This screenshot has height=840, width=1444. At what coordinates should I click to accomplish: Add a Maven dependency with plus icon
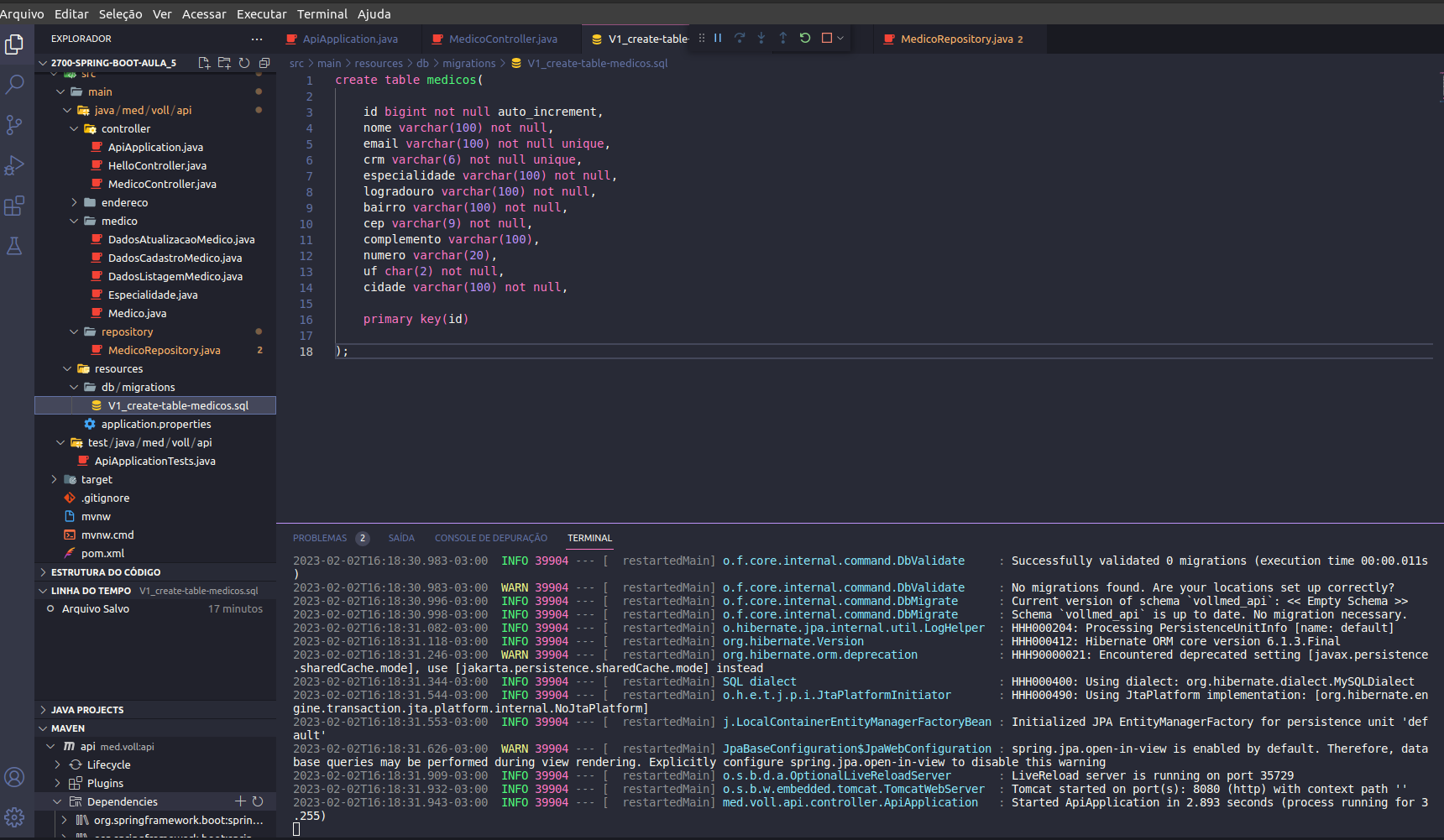pyautogui.click(x=240, y=801)
